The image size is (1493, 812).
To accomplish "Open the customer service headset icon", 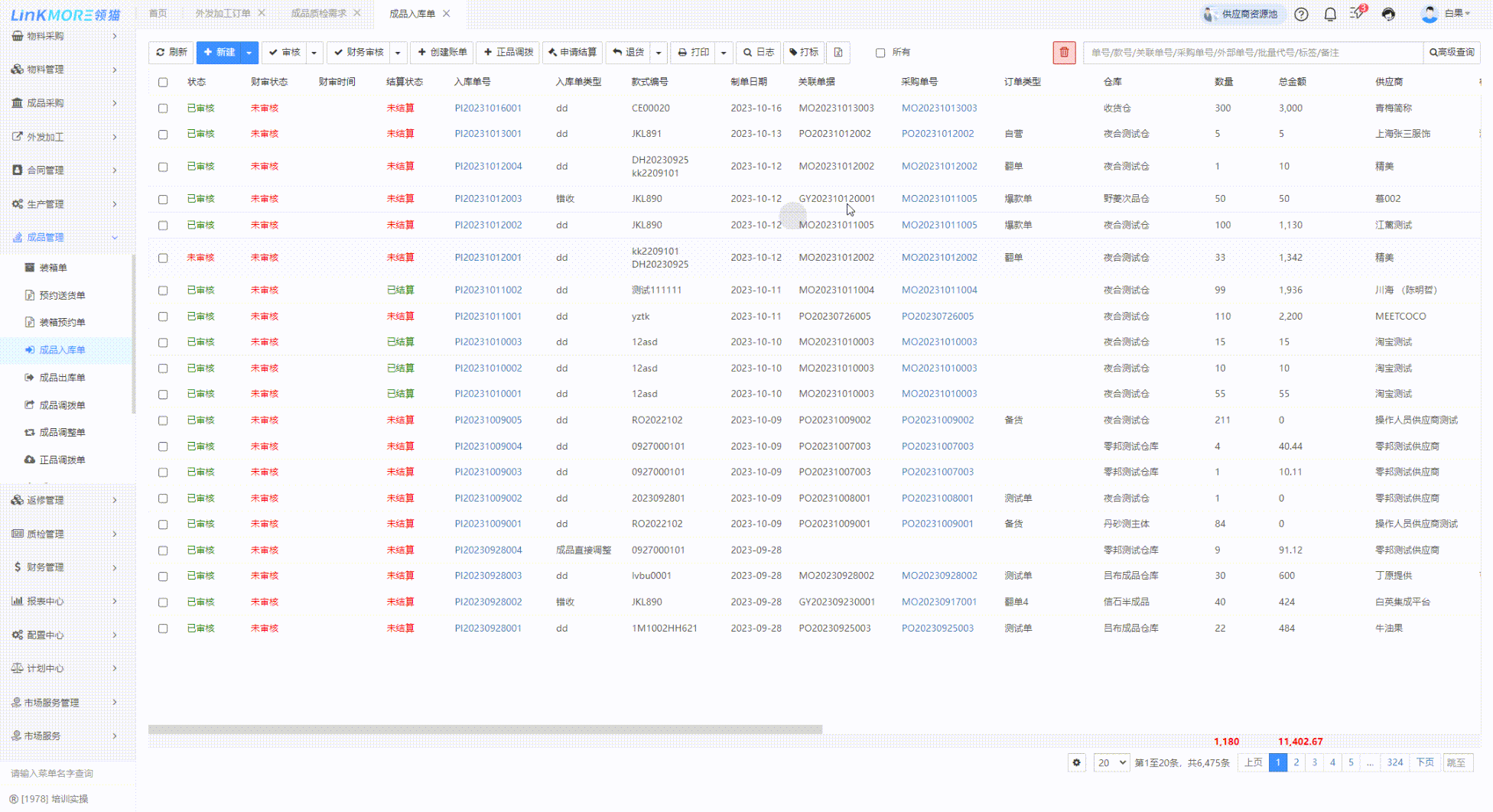I will coord(1388,14).
